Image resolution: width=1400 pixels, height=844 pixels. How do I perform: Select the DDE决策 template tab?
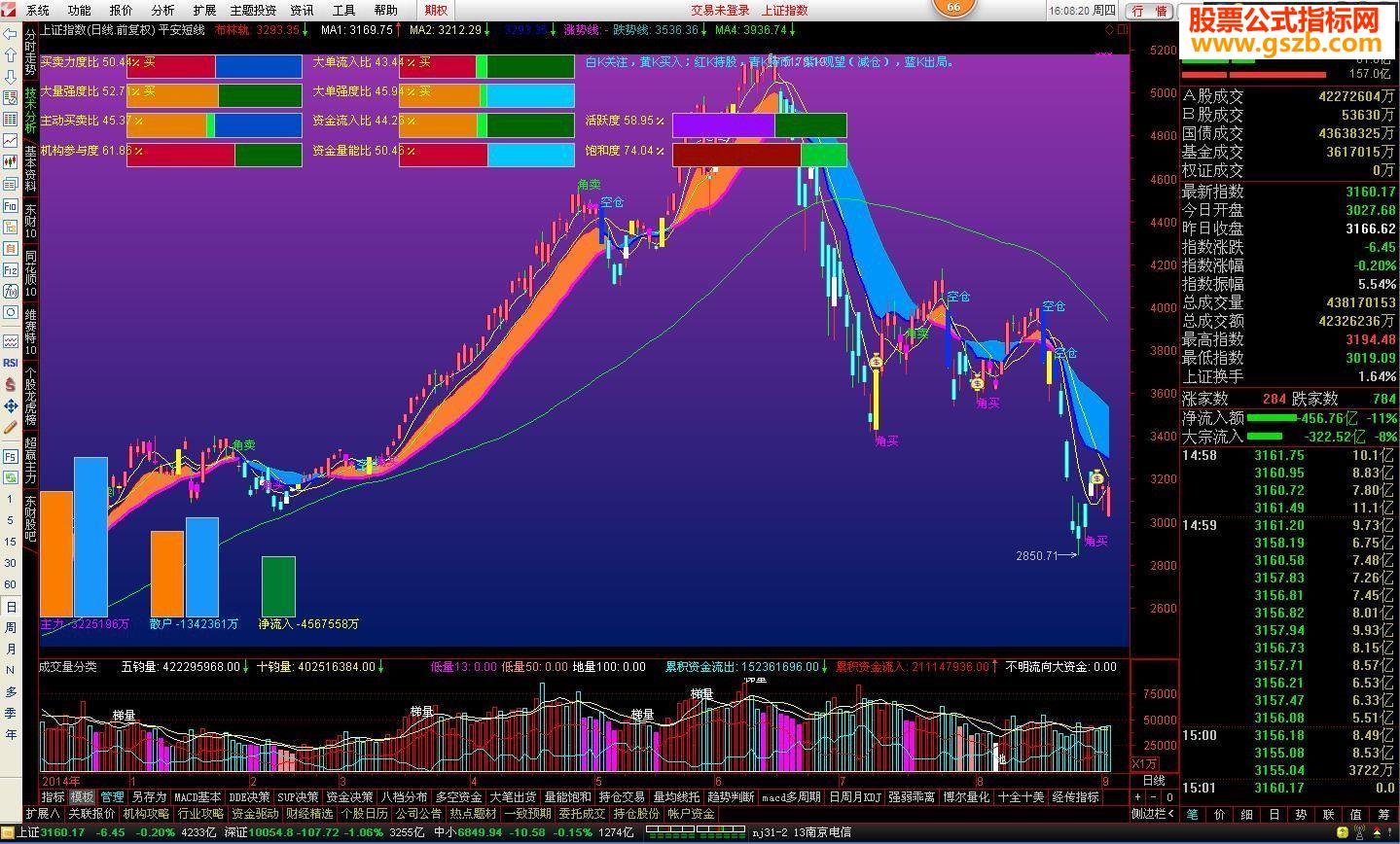pyautogui.click(x=249, y=797)
